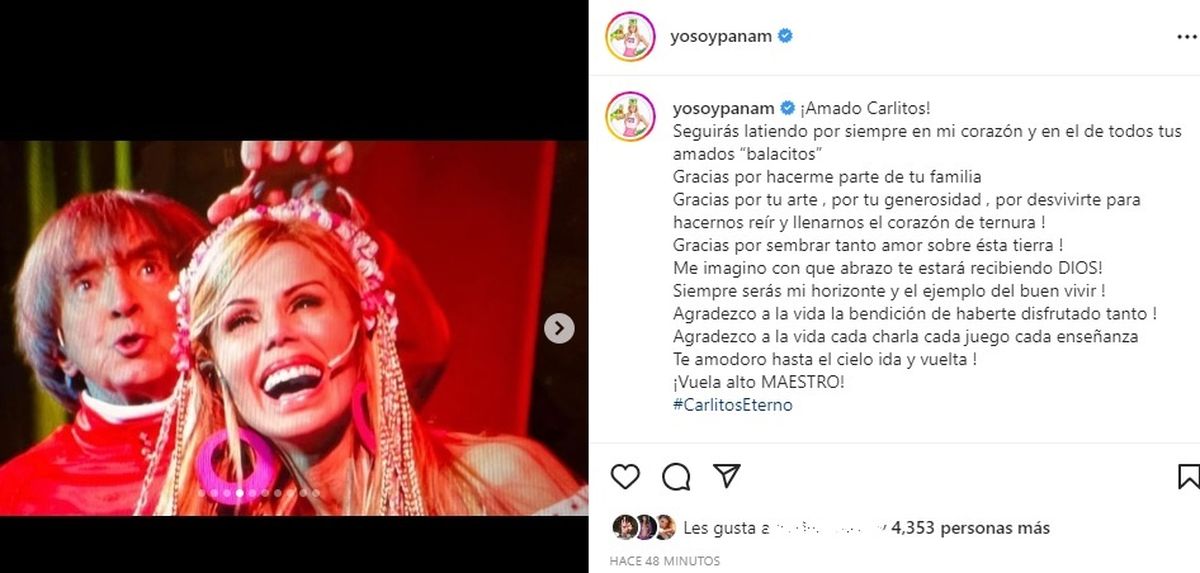The width and height of the screenshot is (1200, 573).
Task: Click liker avatars next to Les gusta
Action: click(x=644, y=528)
